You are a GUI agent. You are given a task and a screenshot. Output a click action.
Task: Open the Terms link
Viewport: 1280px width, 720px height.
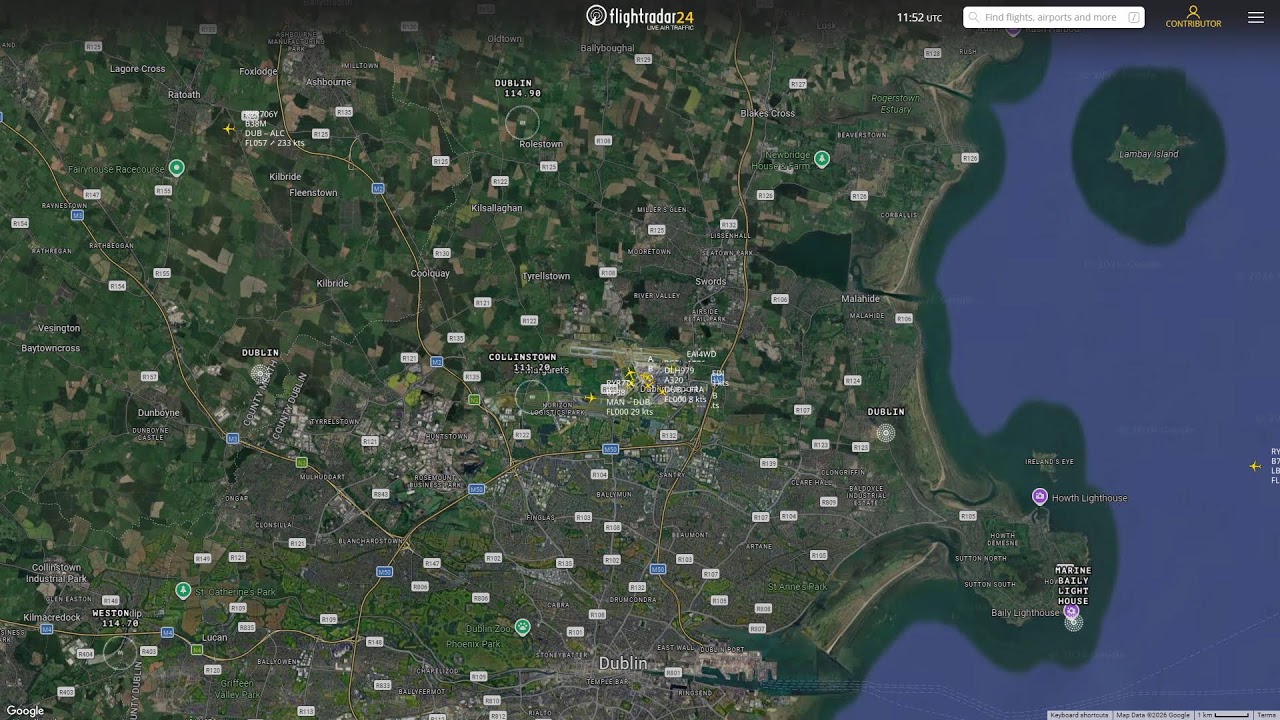tap(1267, 715)
